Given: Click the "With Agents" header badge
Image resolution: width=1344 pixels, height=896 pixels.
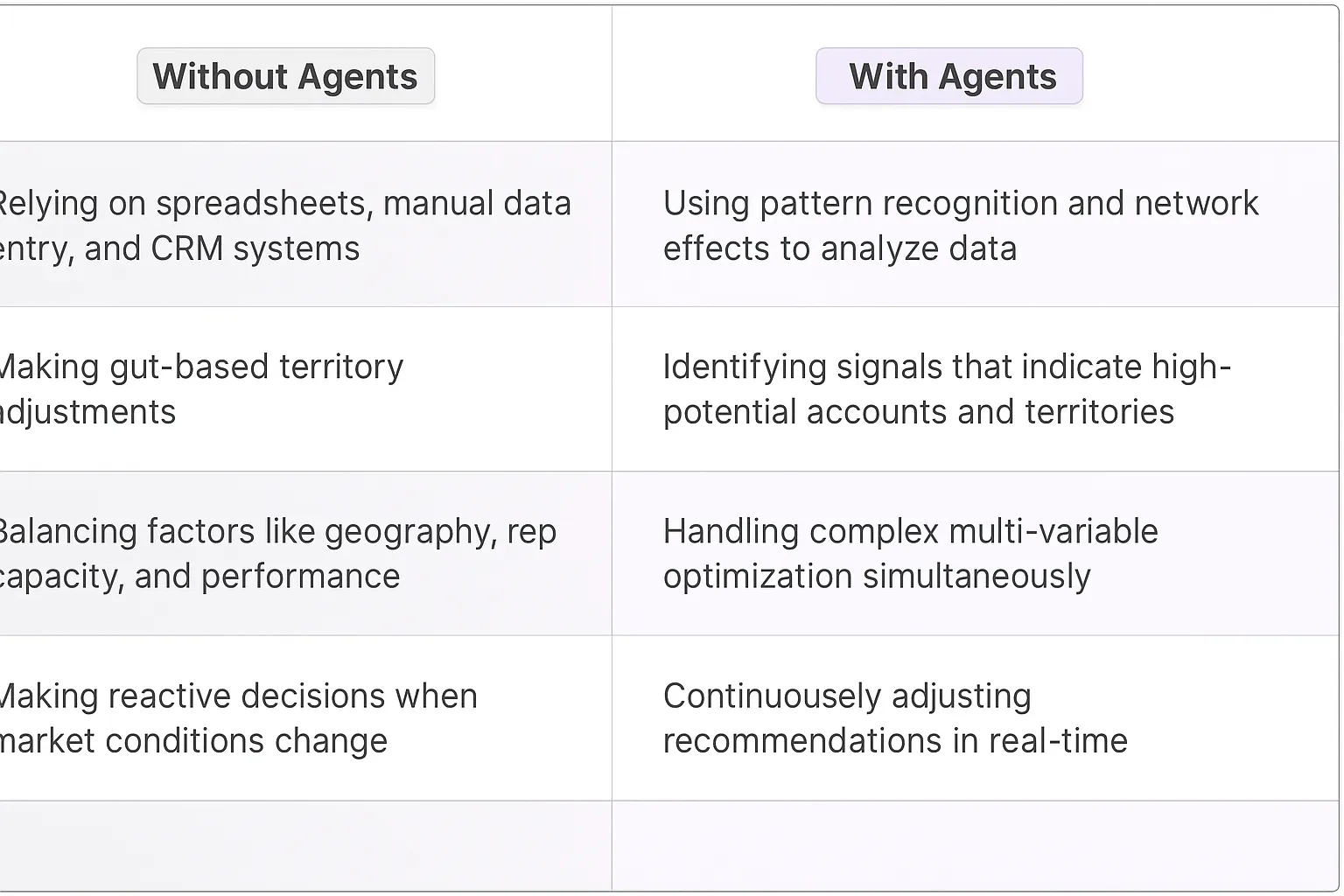Looking at the screenshot, I should coord(949,77).
